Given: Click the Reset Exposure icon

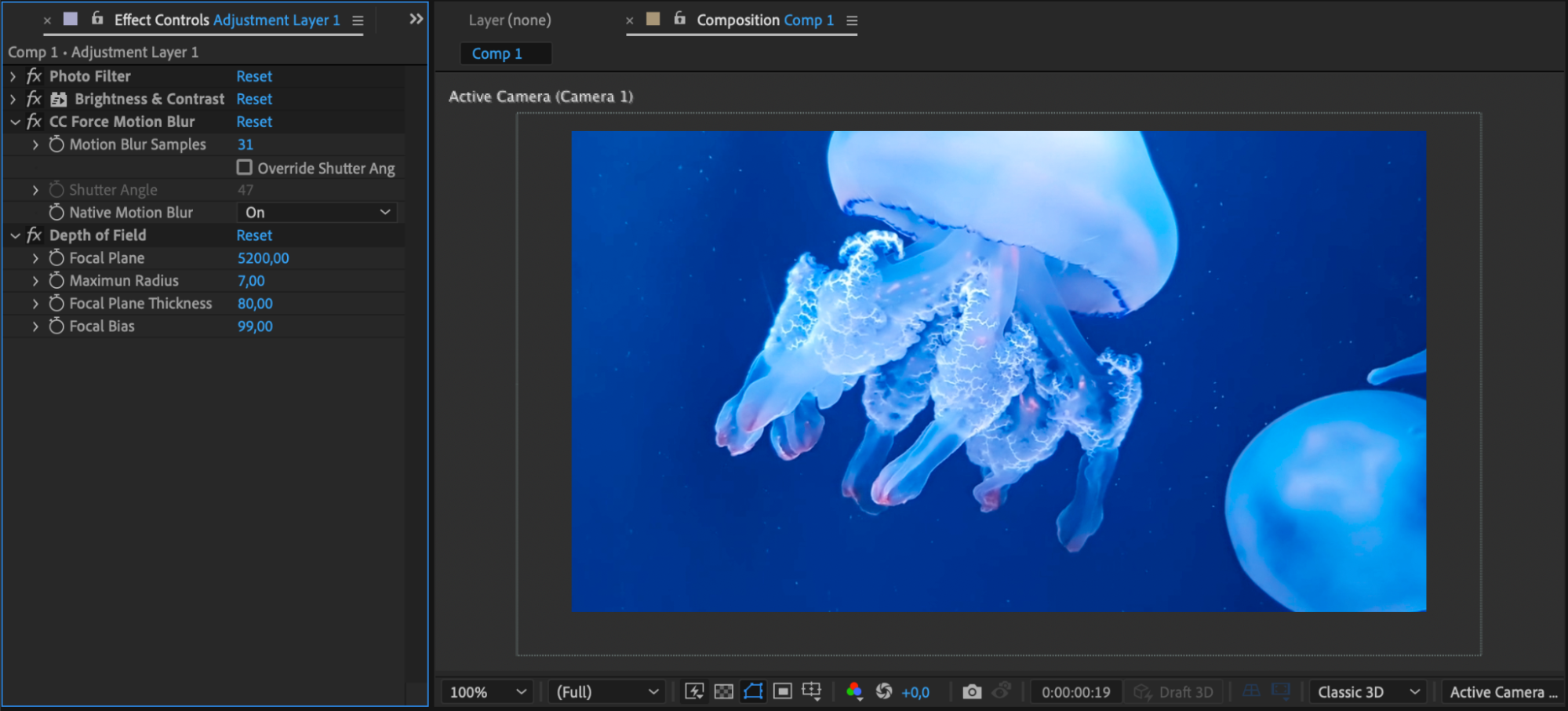Looking at the screenshot, I should click(x=884, y=691).
